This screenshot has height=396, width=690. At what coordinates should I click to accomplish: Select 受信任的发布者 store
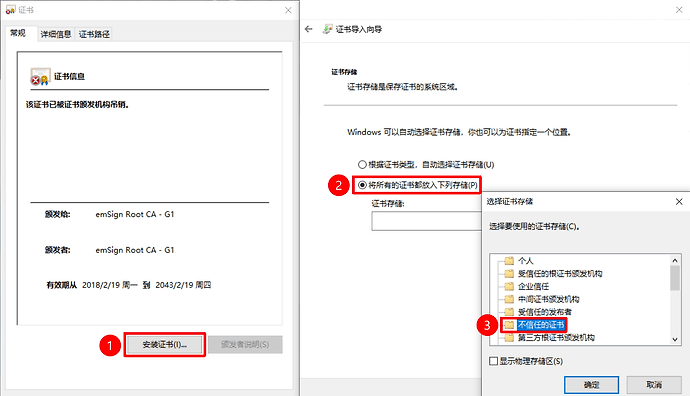[x=545, y=312]
